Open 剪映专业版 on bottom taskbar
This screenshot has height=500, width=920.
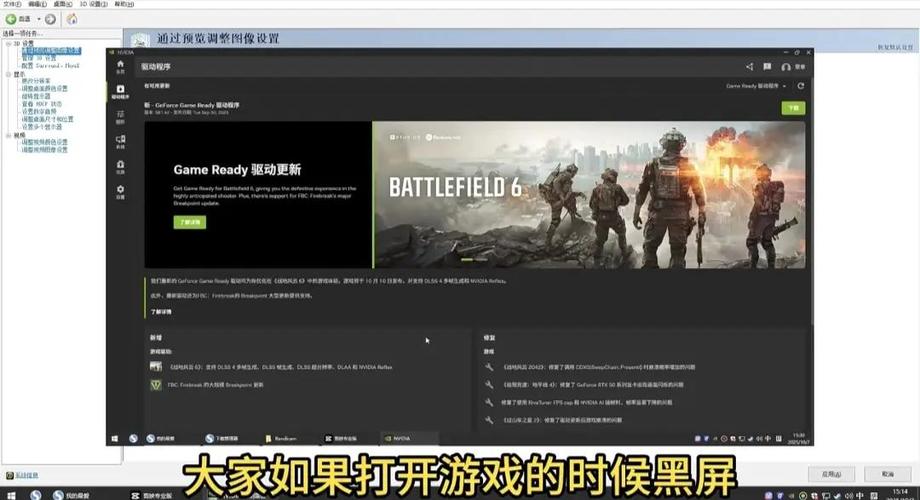pos(152,495)
